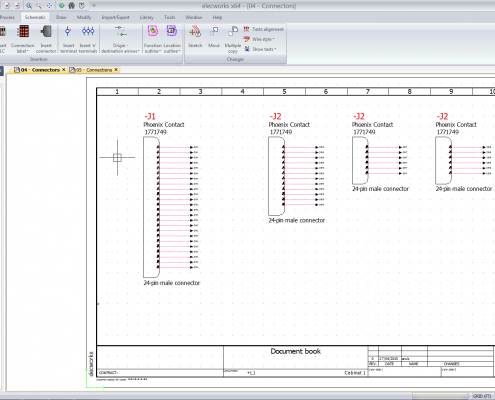This screenshot has width=495, height=400.
Task: Close the 04 - Connectors tab
Action: 64,70
